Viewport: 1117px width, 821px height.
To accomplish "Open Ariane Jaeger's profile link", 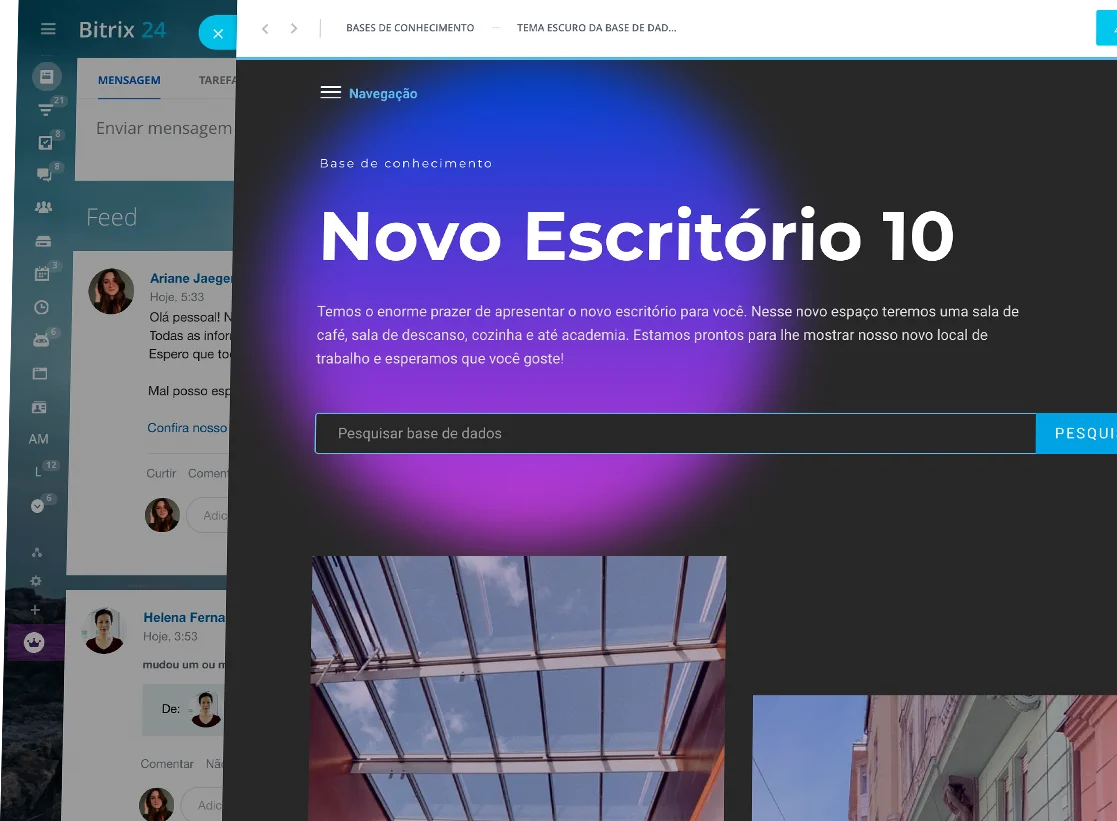I will click(x=190, y=279).
